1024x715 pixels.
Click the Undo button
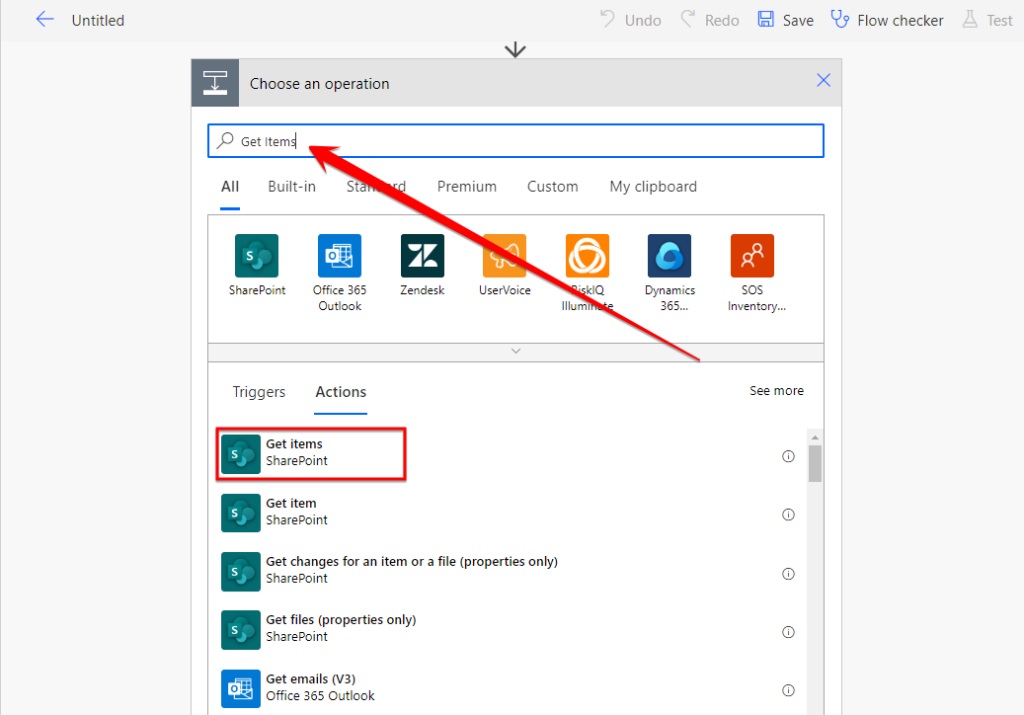click(x=631, y=20)
